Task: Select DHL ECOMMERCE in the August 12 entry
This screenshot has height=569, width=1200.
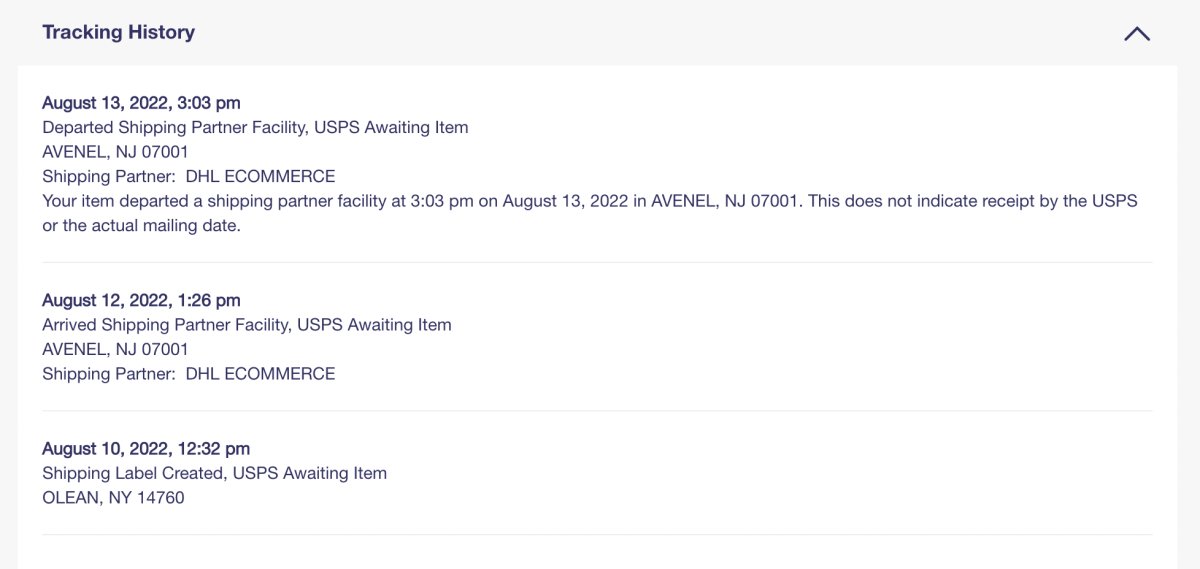Action: [x=260, y=374]
